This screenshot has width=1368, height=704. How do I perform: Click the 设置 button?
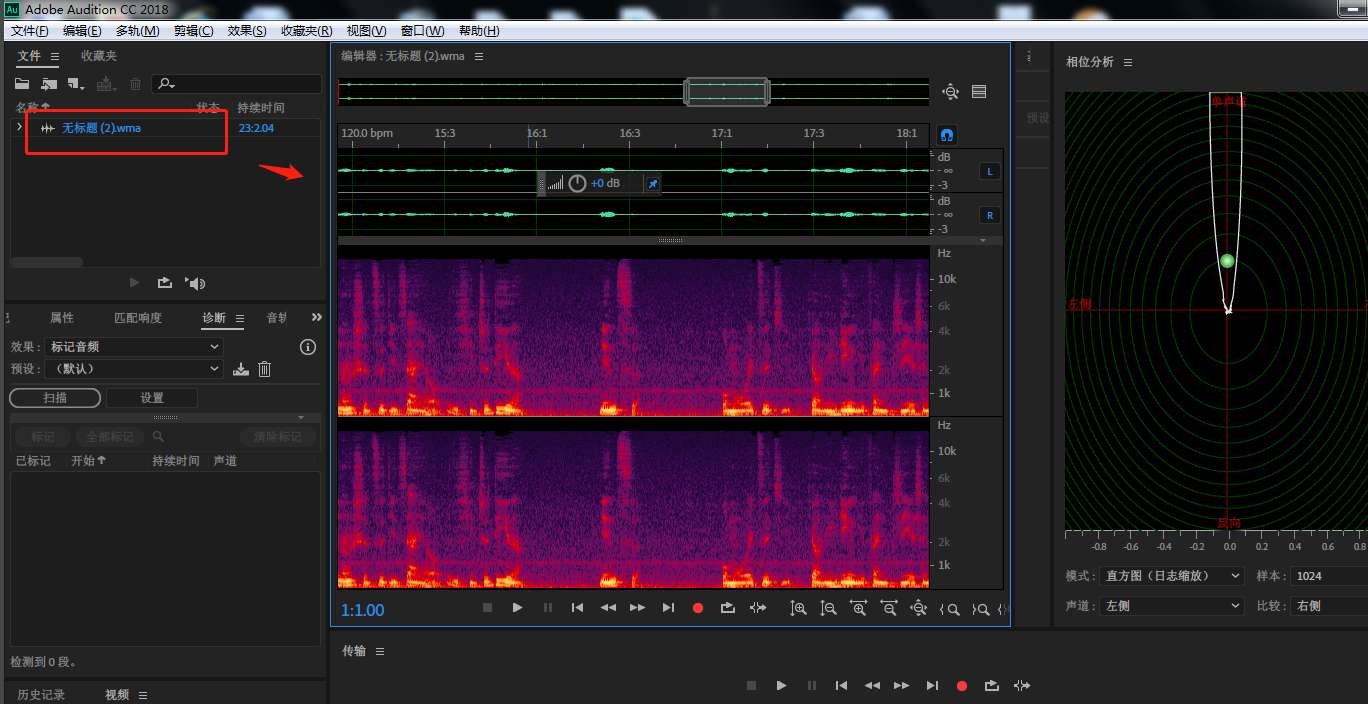pos(152,398)
